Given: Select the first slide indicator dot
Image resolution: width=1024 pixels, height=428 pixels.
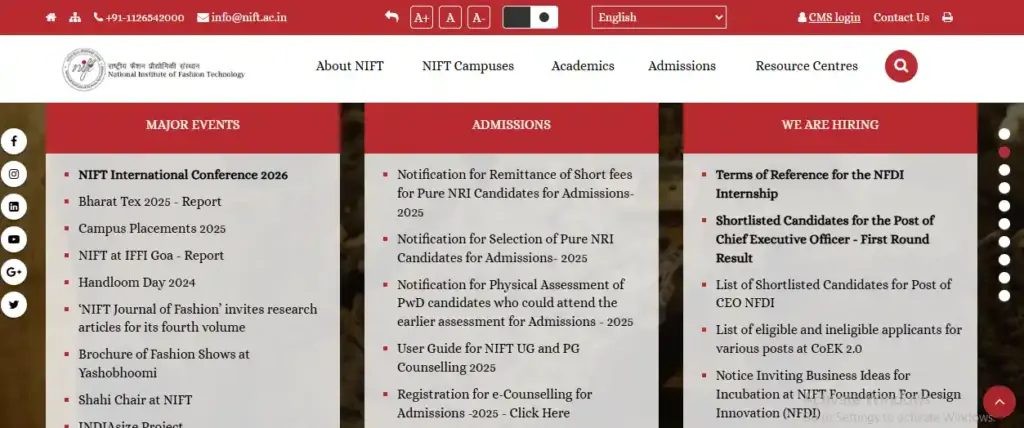Looking at the screenshot, I should pos(1004,134).
